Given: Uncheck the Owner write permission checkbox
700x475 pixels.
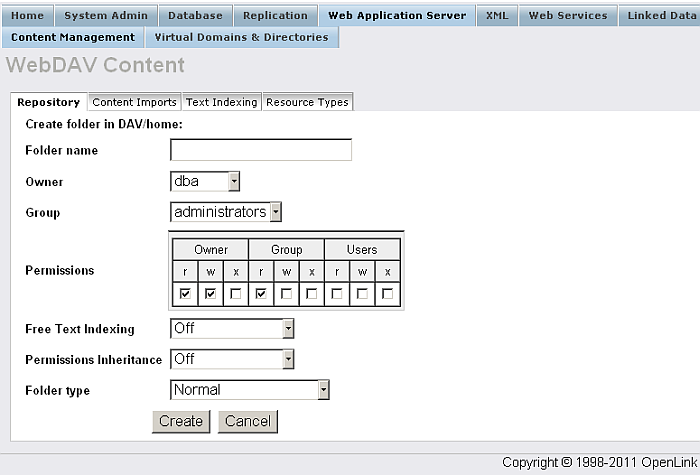Looking at the screenshot, I should [210, 294].
